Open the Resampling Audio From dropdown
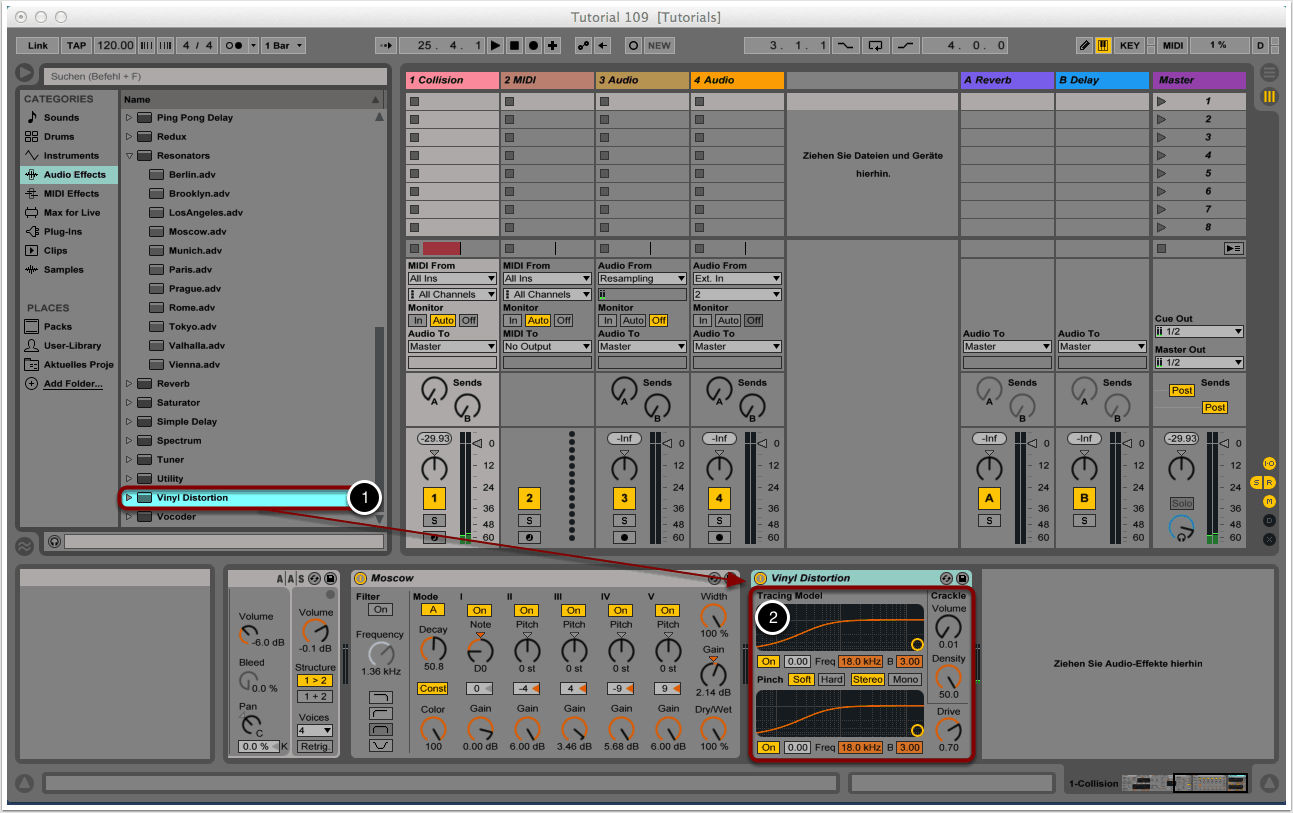The image size is (1293, 813). click(640, 279)
